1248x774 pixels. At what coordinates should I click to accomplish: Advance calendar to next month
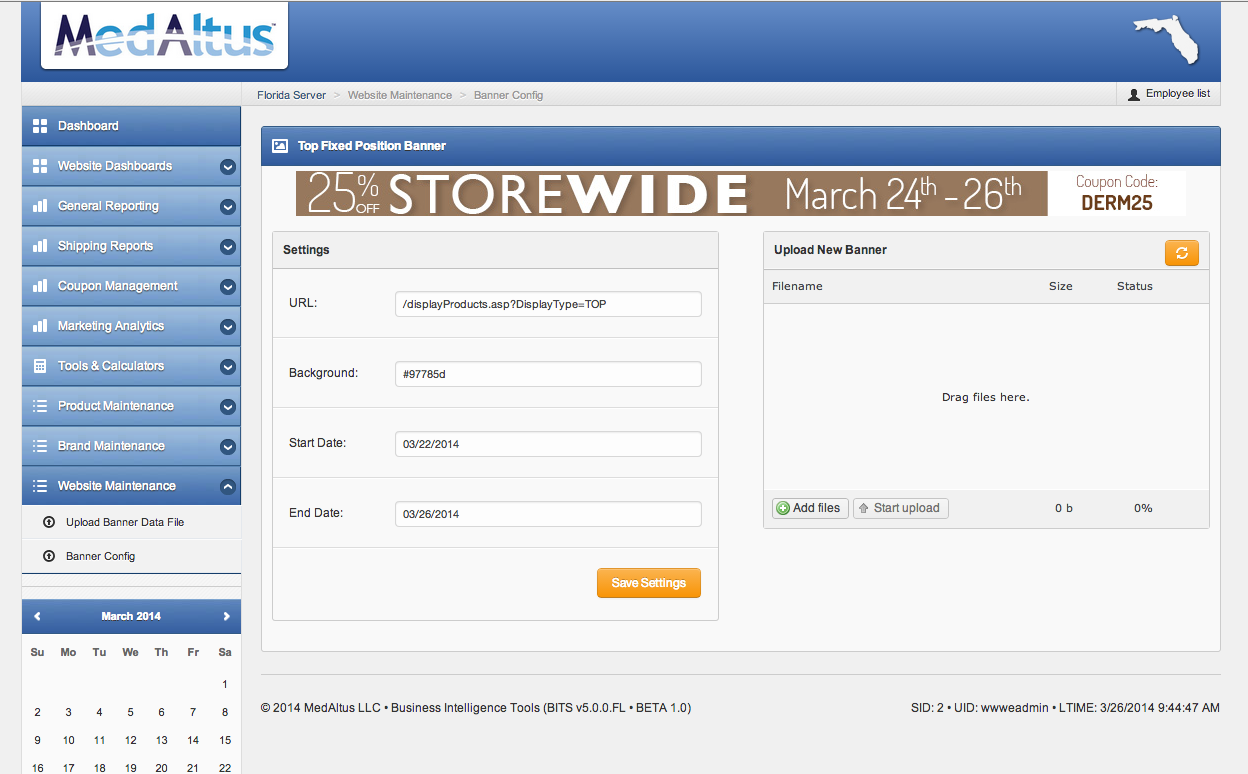tap(226, 616)
